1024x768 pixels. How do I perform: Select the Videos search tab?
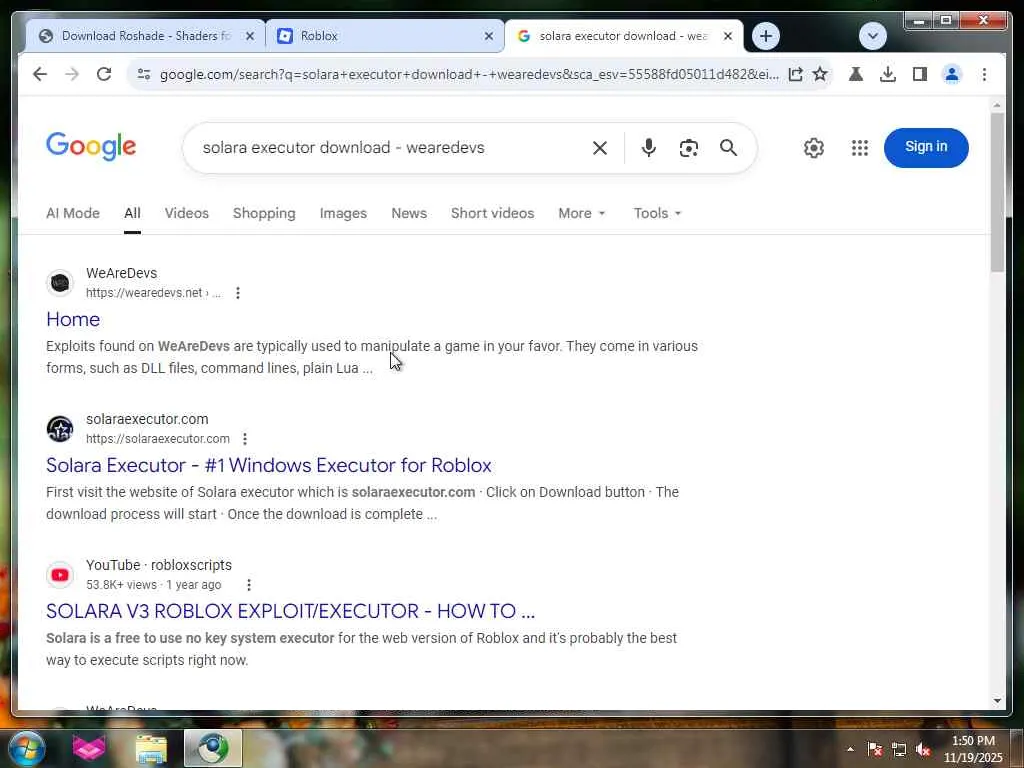187,214
